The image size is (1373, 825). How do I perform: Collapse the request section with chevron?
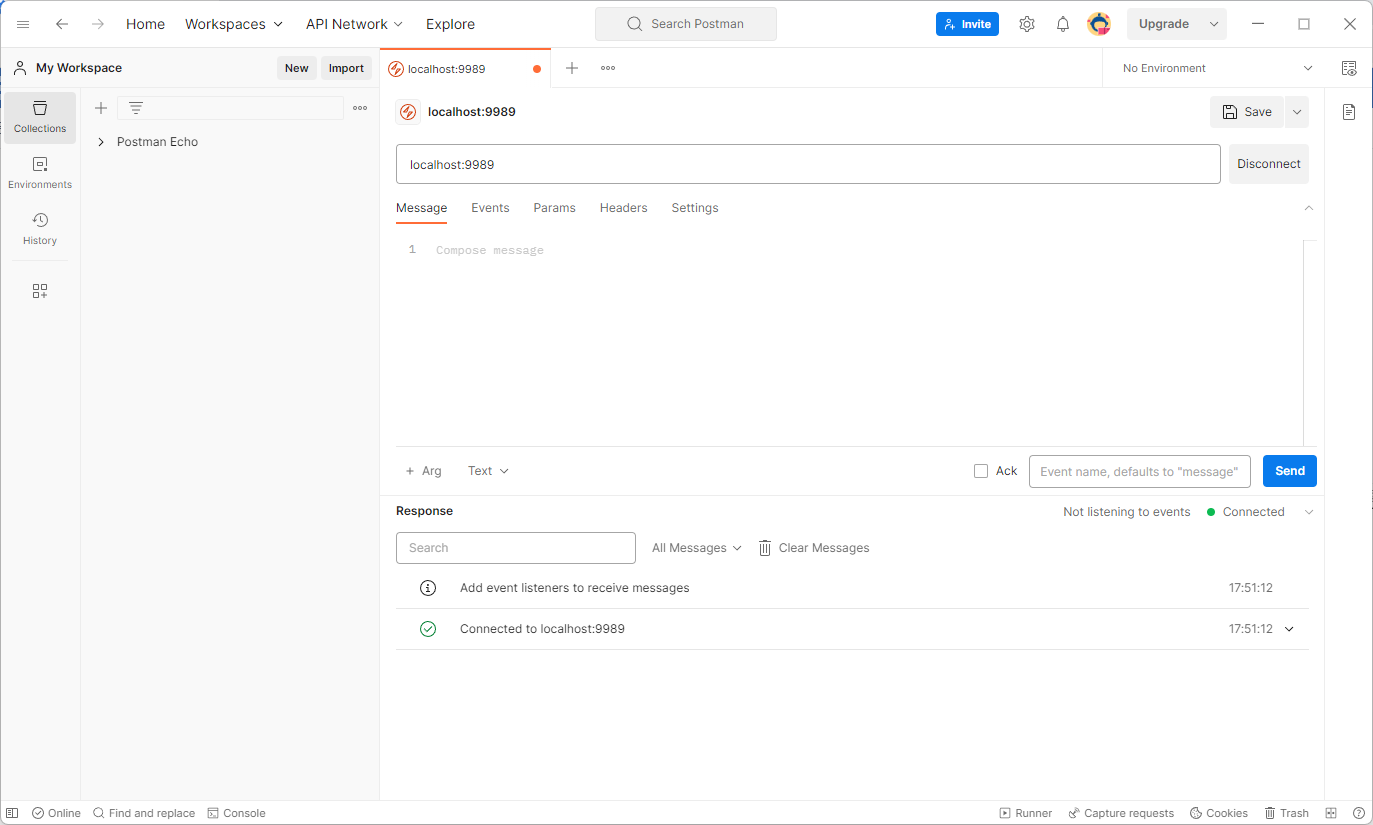tap(1309, 208)
